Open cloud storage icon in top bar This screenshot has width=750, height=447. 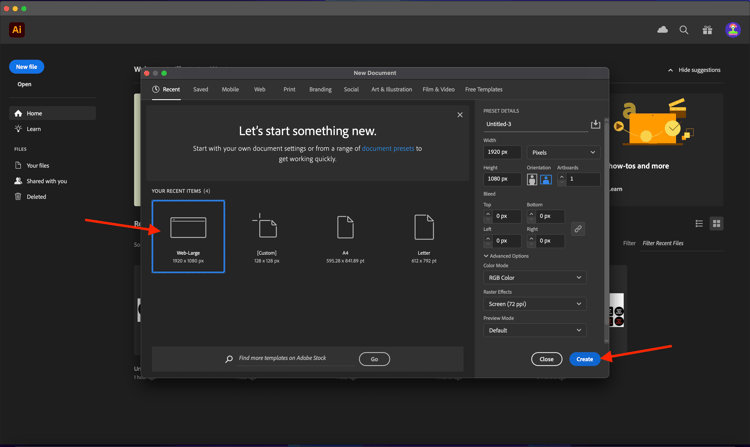point(662,30)
